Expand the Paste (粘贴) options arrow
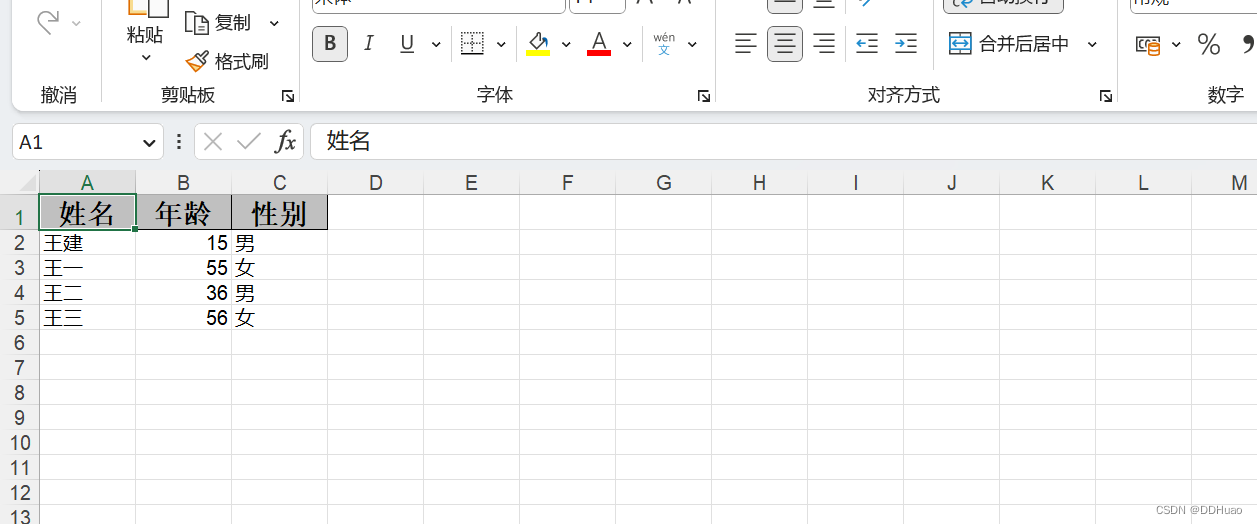Screen dimensions: 1257x524 145,58
